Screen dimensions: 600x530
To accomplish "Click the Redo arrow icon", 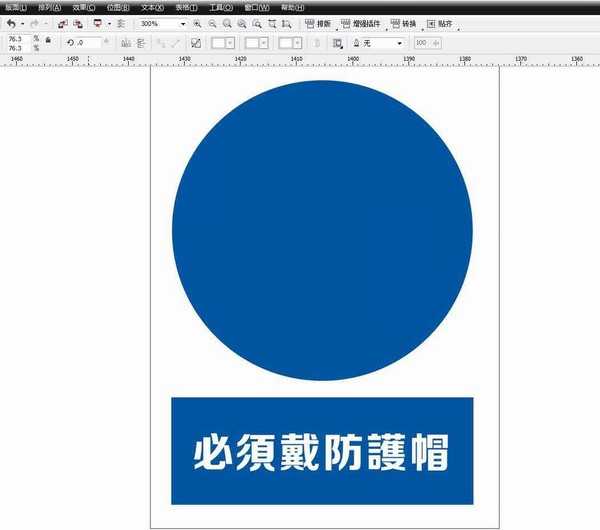I will pyautogui.click(x=34, y=23).
